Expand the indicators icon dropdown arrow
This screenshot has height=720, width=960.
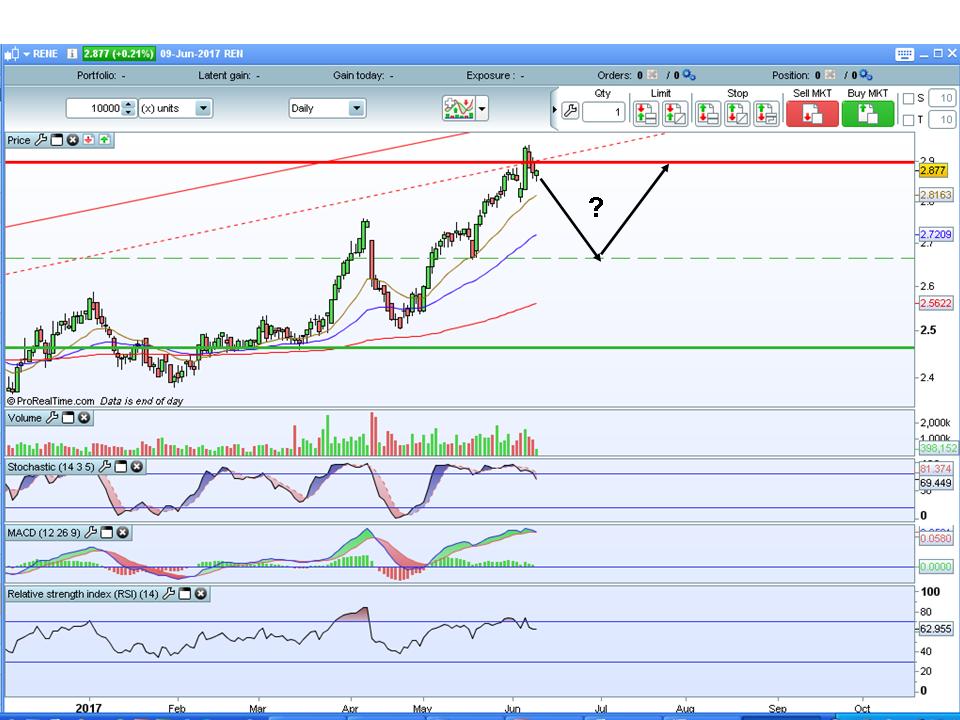coord(482,109)
